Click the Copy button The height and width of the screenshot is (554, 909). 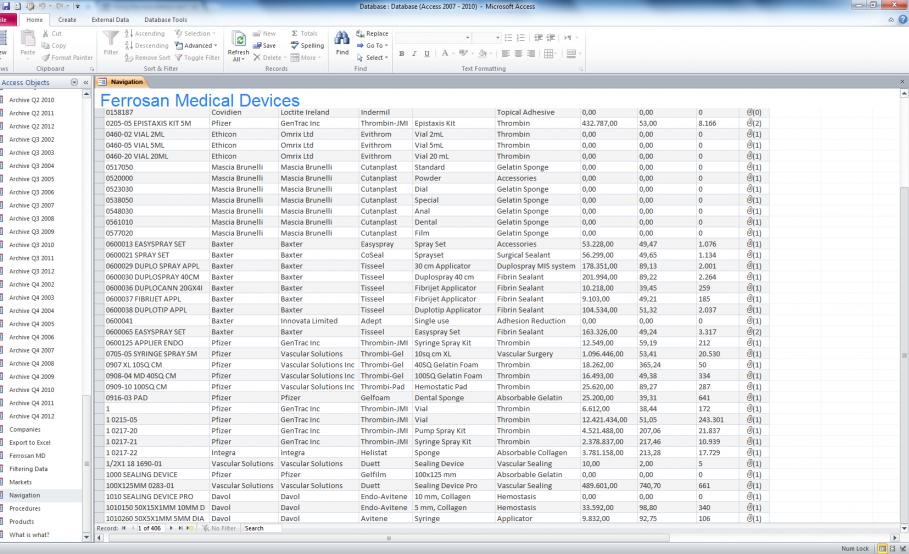tap(54, 46)
